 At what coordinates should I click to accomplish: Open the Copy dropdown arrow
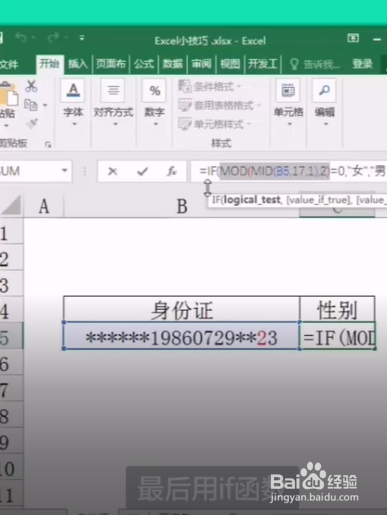[45, 106]
